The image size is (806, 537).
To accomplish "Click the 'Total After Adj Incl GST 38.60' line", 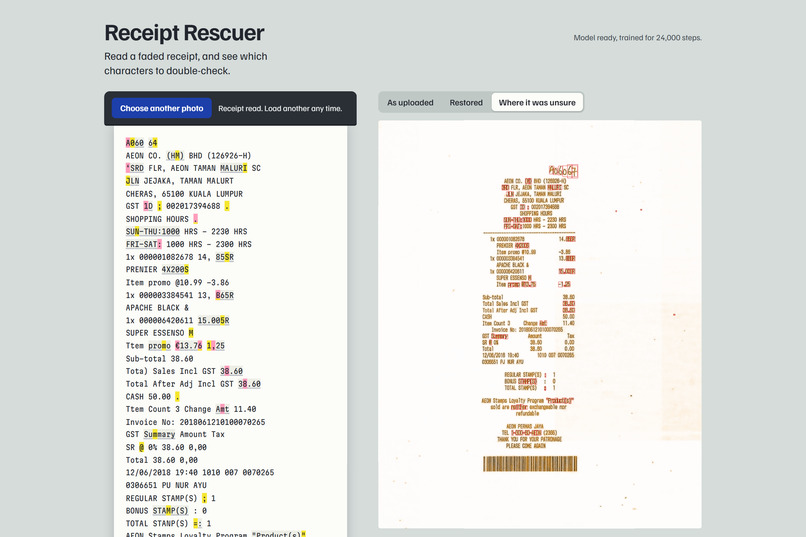I will [193, 384].
